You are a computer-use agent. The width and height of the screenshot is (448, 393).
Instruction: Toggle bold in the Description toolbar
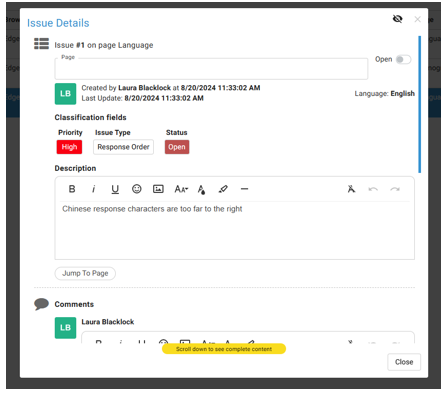click(72, 189)
